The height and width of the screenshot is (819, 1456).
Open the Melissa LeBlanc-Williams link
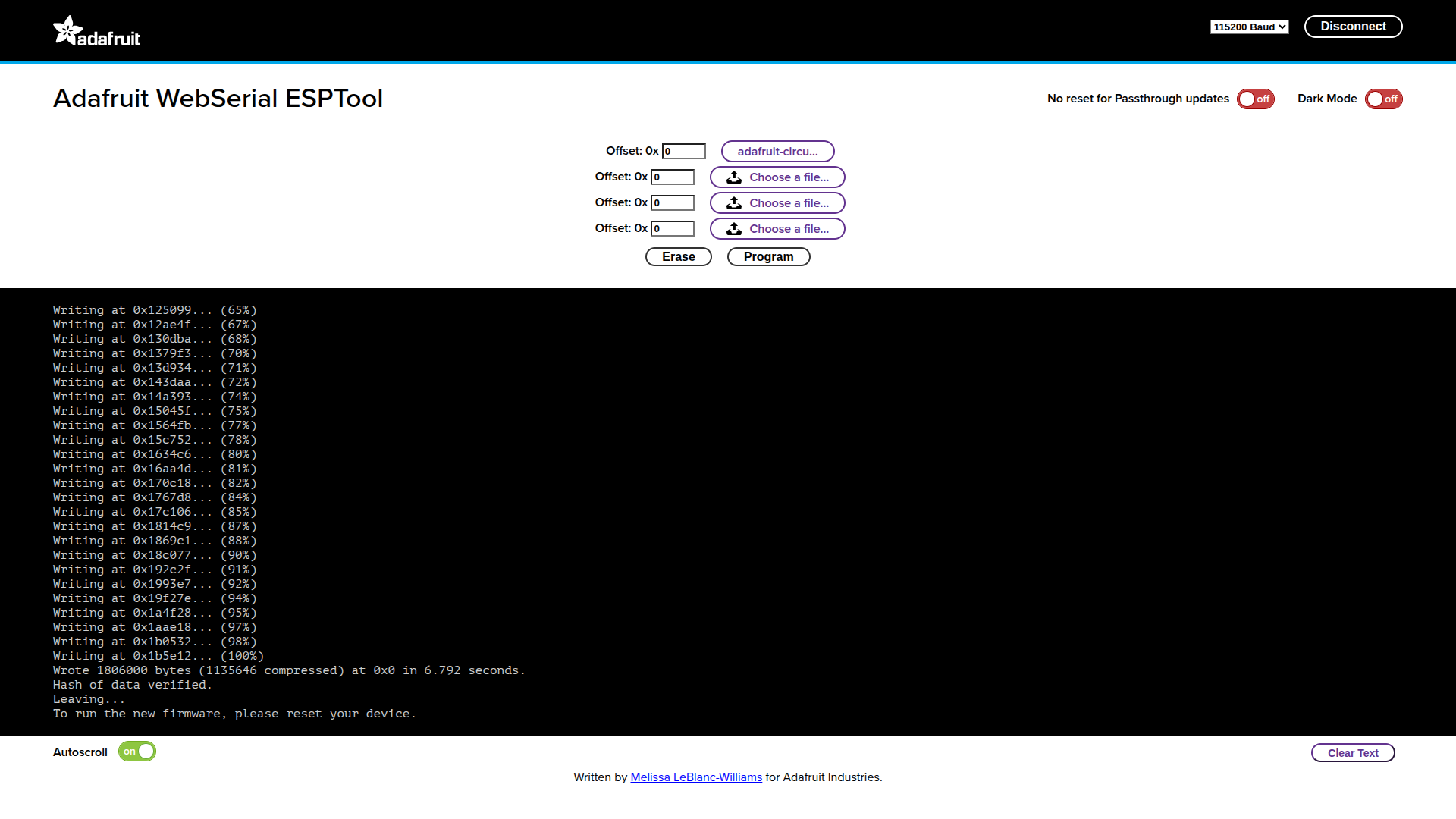[x=696, y=777]
